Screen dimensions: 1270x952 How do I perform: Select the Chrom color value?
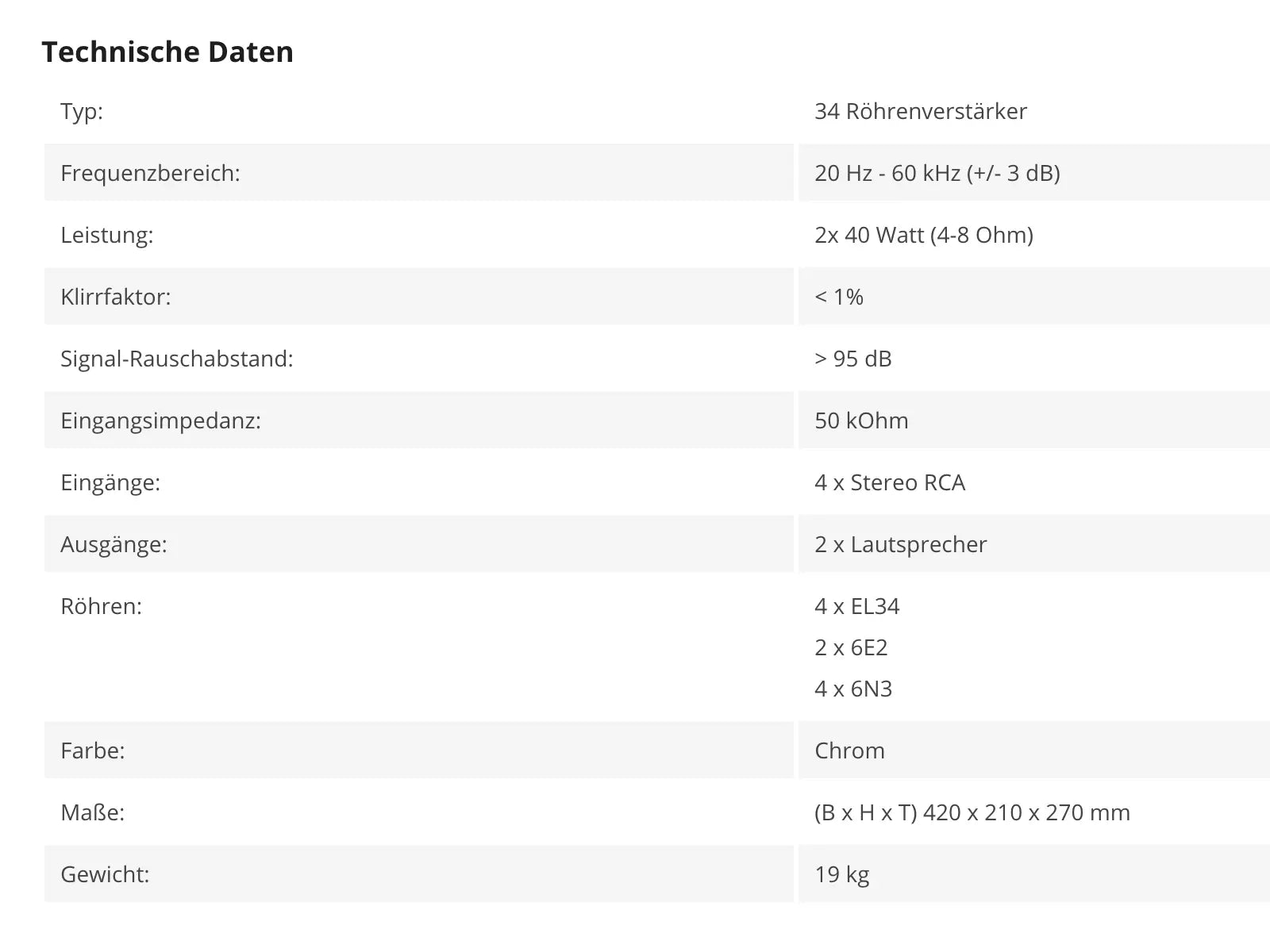tap(849, 750)
